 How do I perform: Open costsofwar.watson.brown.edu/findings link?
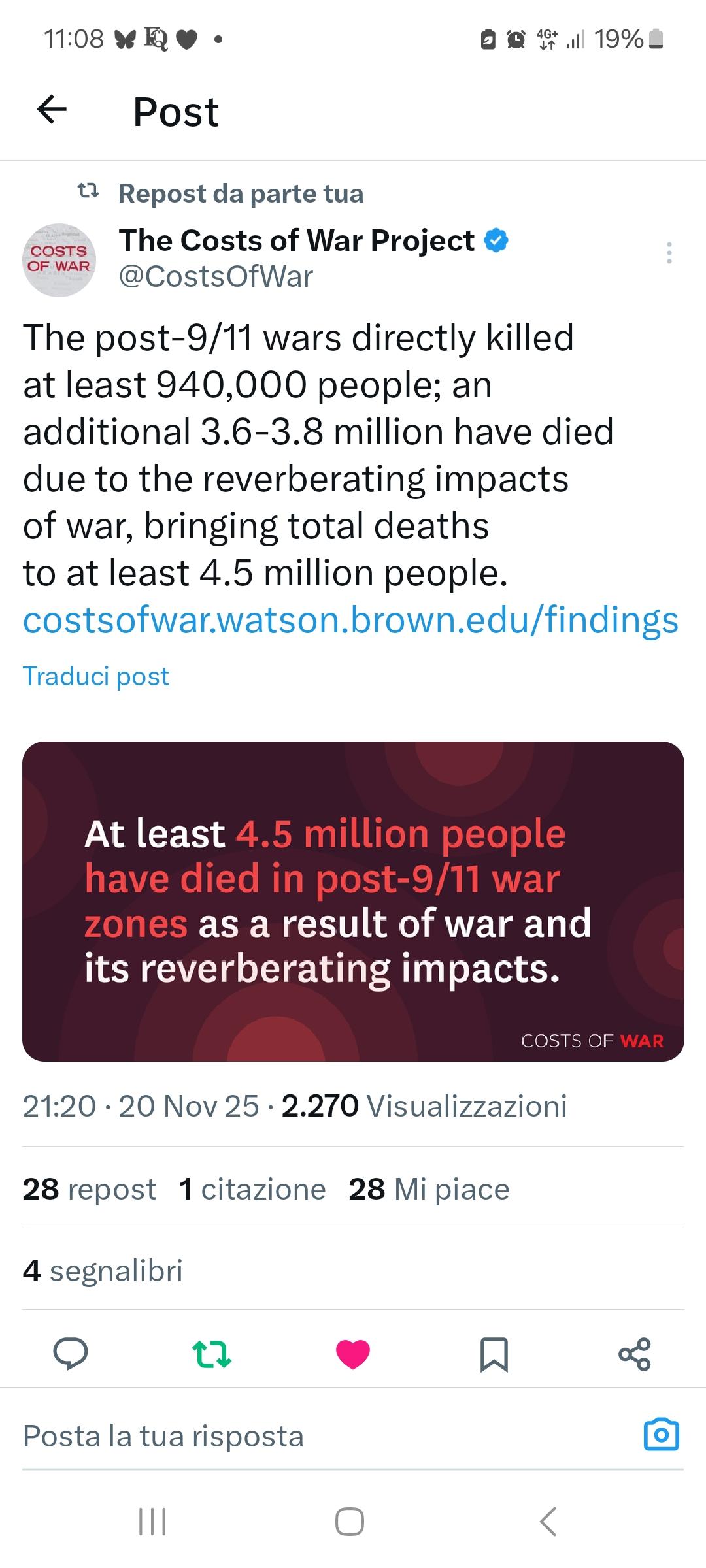[350, 620]
